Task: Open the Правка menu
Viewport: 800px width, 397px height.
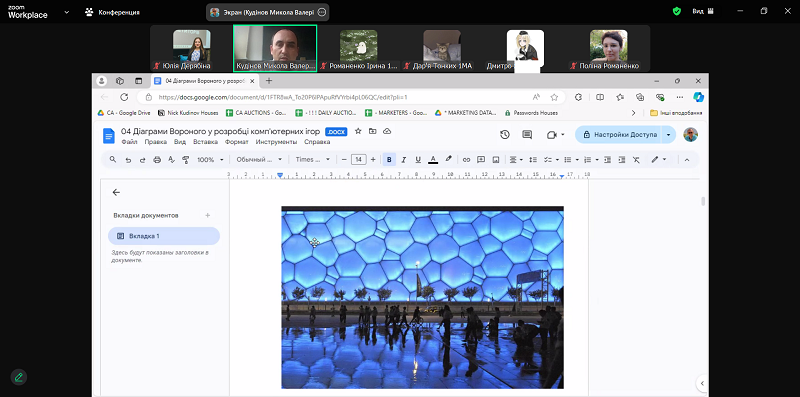Action: (x=156, y=142)
